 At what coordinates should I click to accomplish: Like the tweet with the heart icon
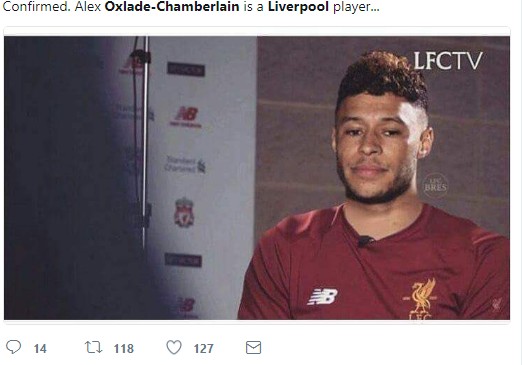tap(174, 347)
